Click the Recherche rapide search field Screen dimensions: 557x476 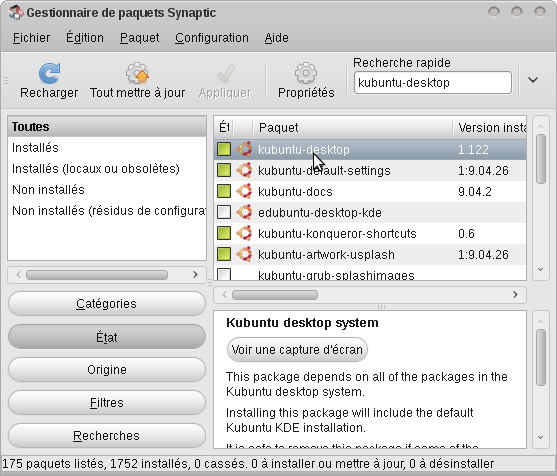point(433,83)
